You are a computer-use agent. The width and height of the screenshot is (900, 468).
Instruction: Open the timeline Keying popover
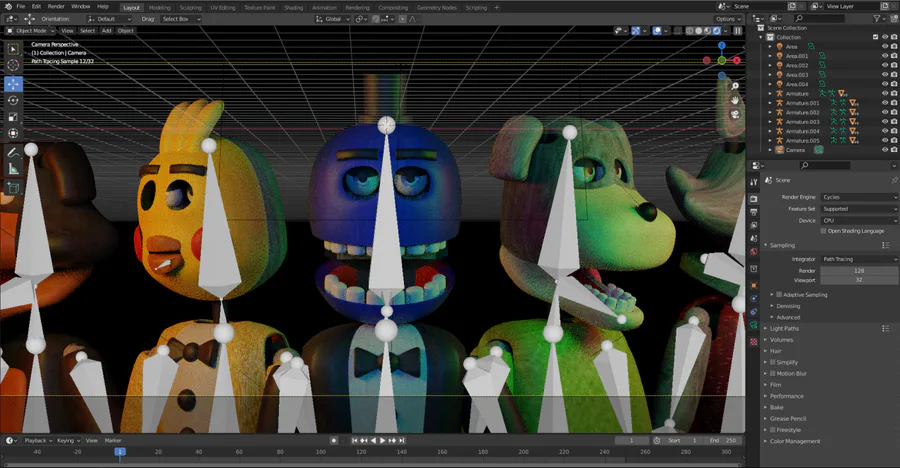coord(68,440)
